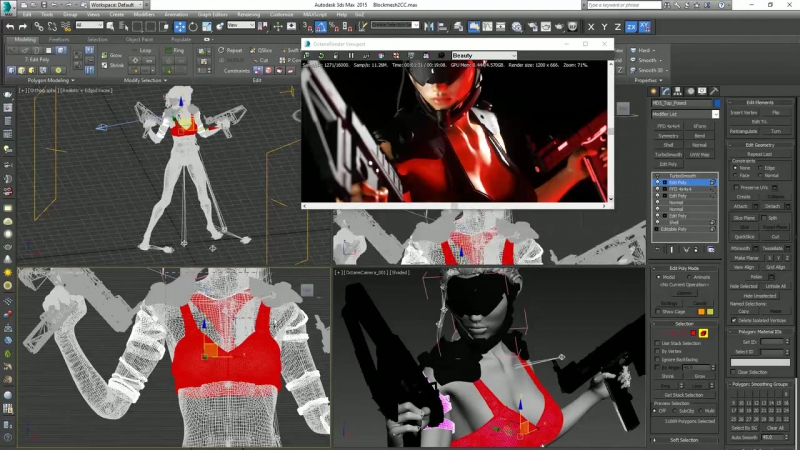The height and width of the screenshot is (450, 800).
Task: Enable the Ignore Backfacing checkbox
Action: (658, 359)
